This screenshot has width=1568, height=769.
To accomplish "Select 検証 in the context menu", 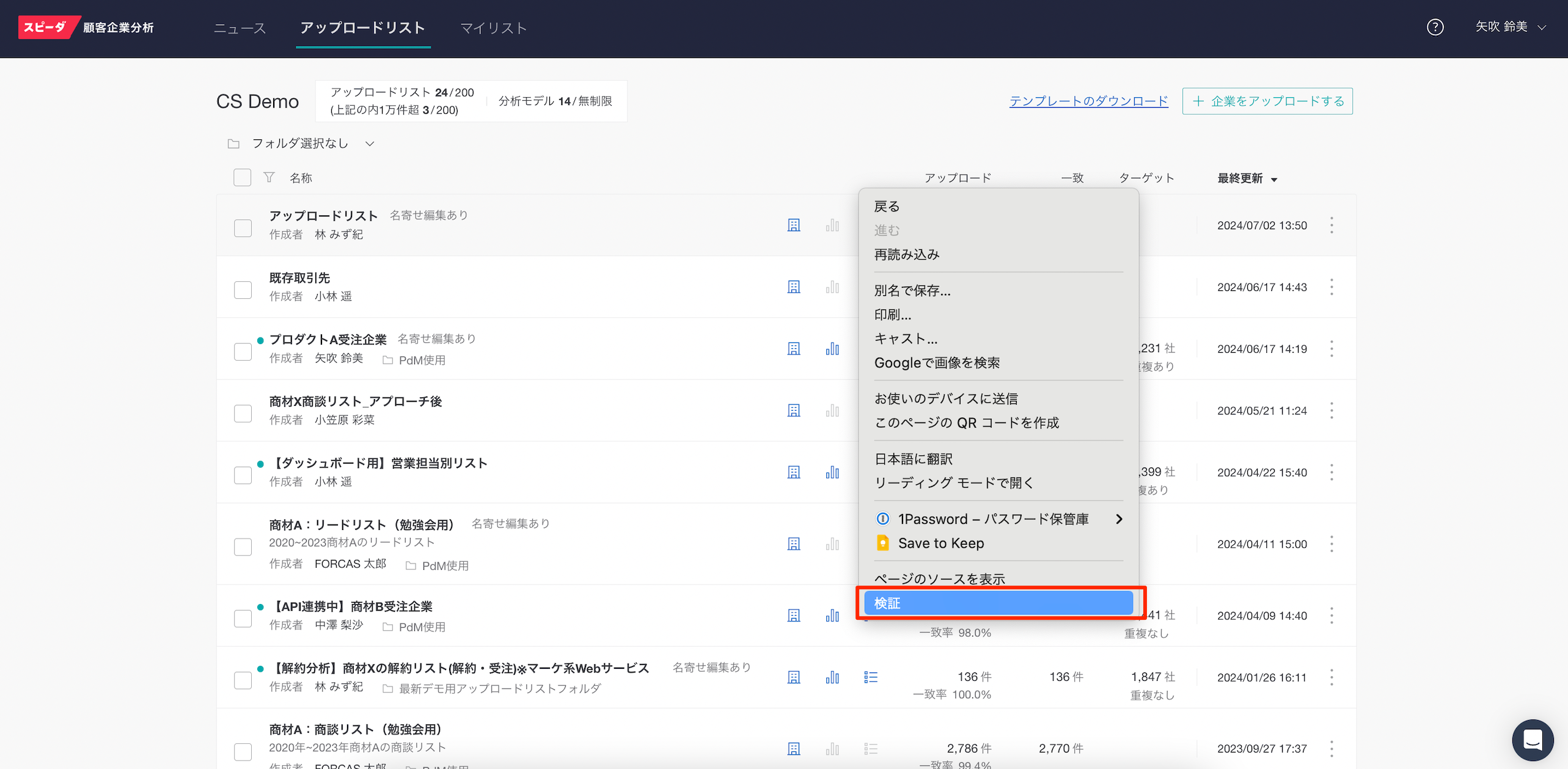I will pos(998,603).
